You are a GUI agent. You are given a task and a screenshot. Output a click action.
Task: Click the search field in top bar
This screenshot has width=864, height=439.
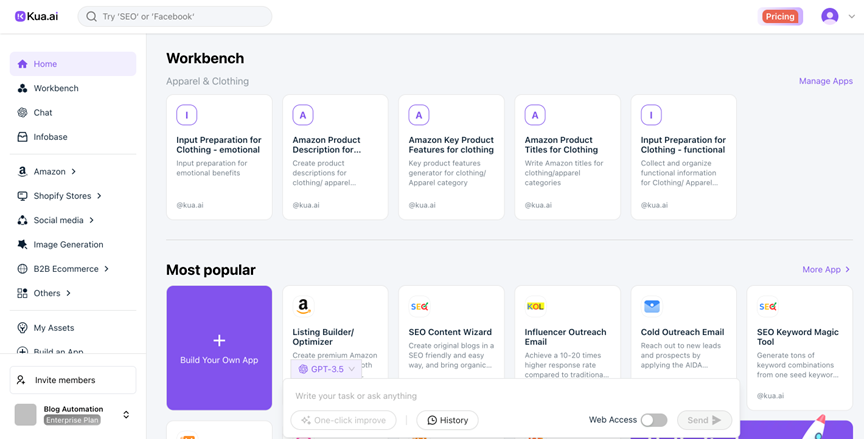pyautogui.click(x=175, y=16)
